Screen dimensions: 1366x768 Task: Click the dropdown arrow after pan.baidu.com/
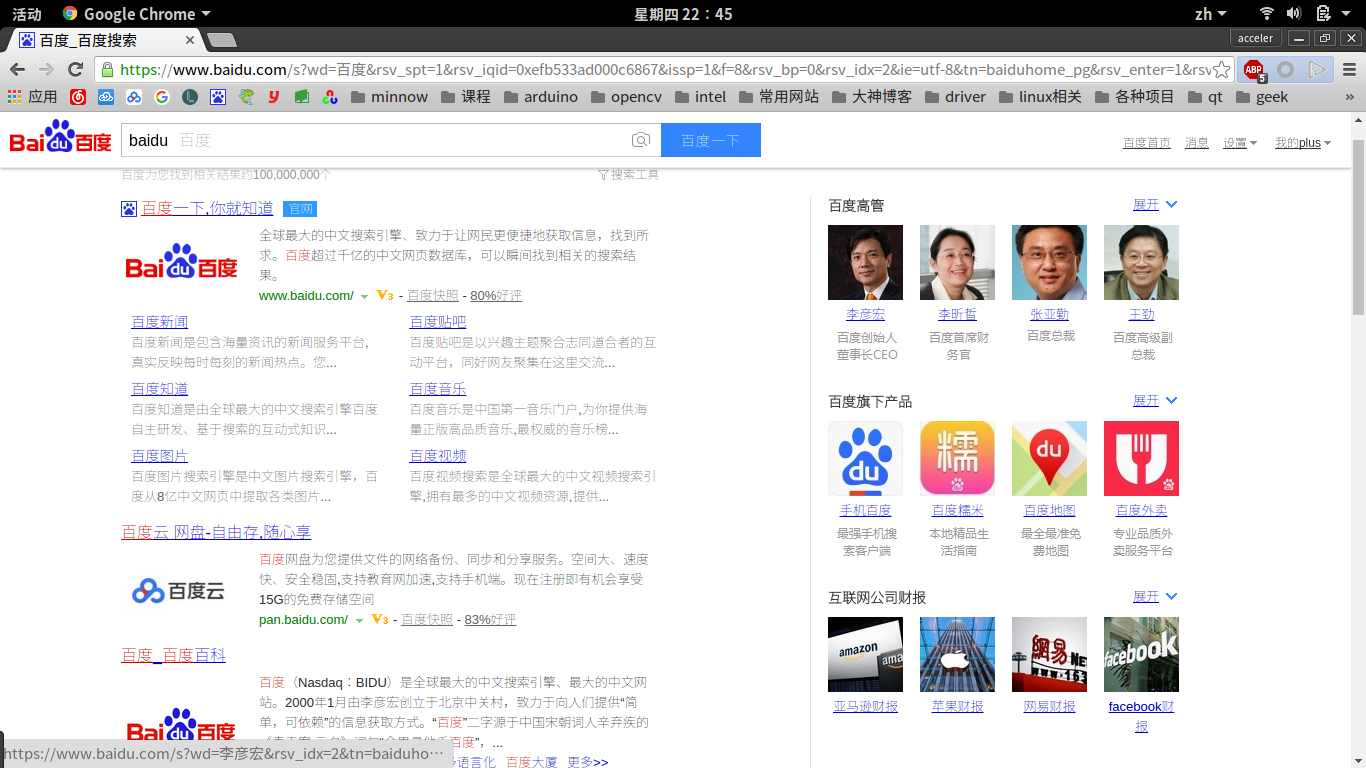(359, 621)
